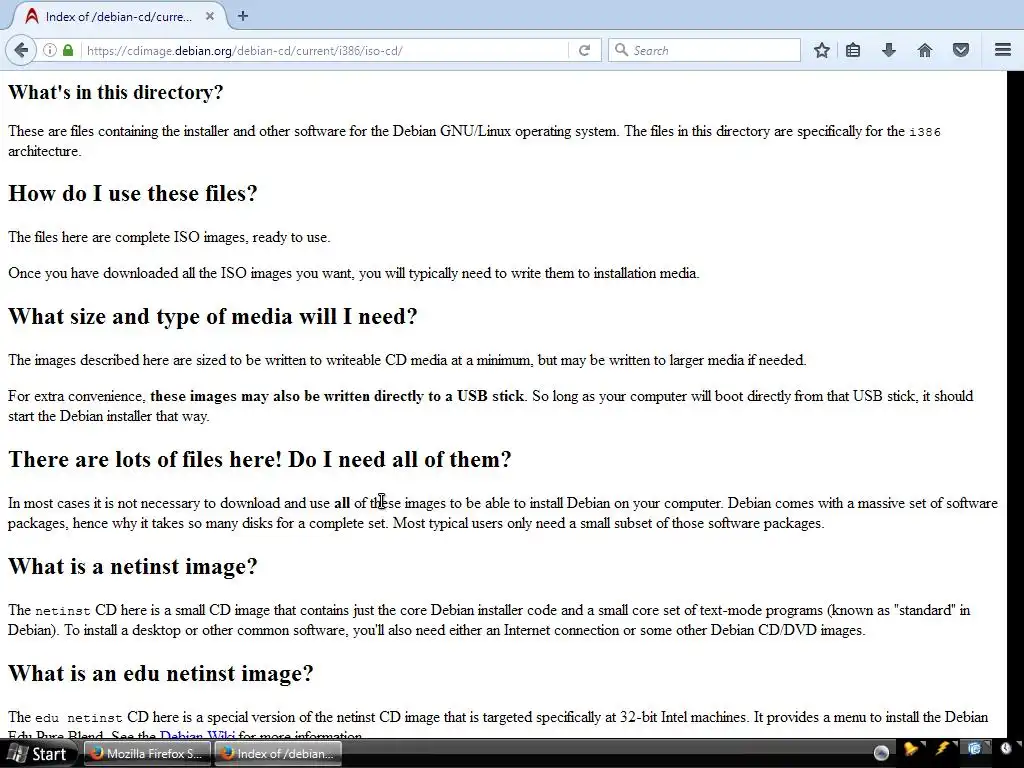Follow the Debian Wiki link
The width and height of the screenshot is (1024, 768).
197,736
